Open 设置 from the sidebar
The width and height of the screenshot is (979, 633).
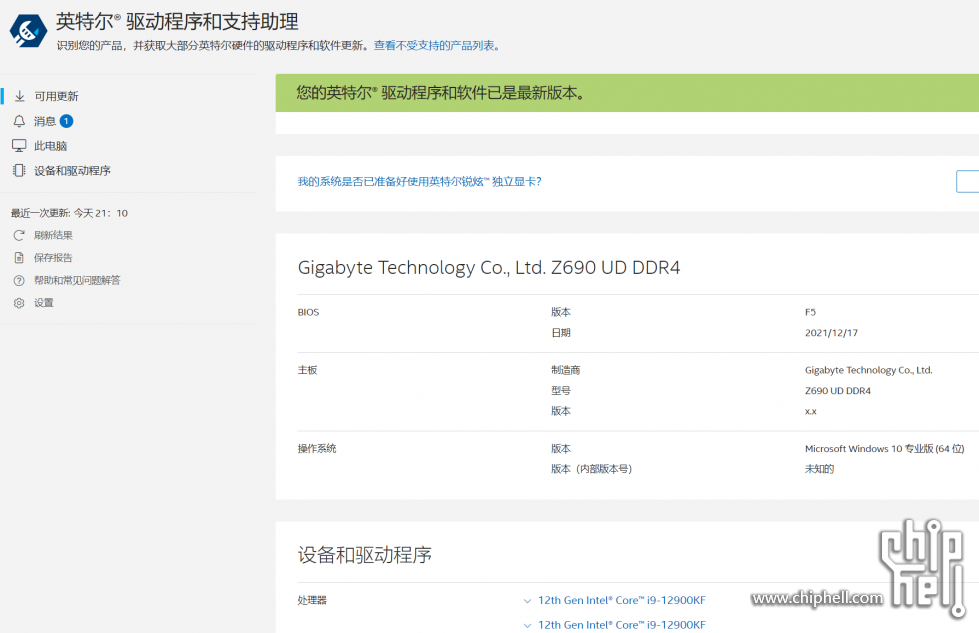[44, 303]
